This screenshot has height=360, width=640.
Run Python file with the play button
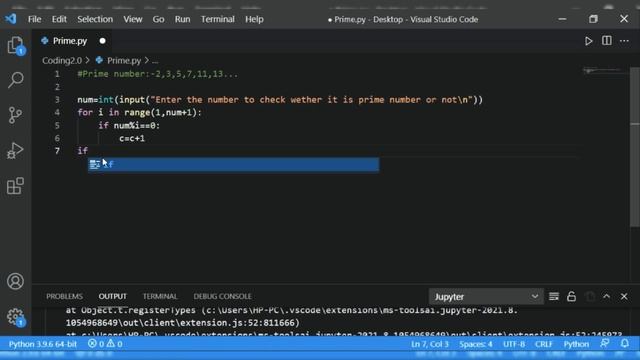[588, 41]
